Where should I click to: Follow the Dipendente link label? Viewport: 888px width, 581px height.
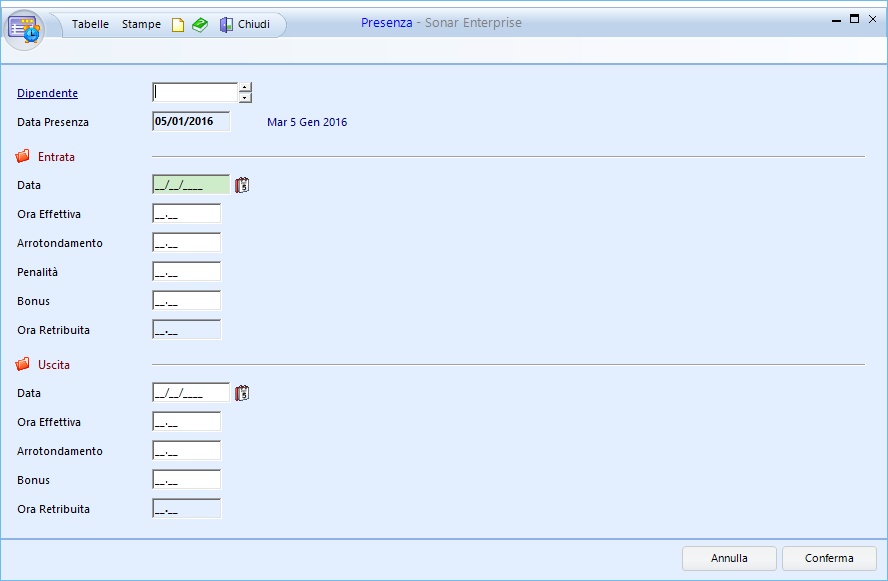(x=47, y=93)
